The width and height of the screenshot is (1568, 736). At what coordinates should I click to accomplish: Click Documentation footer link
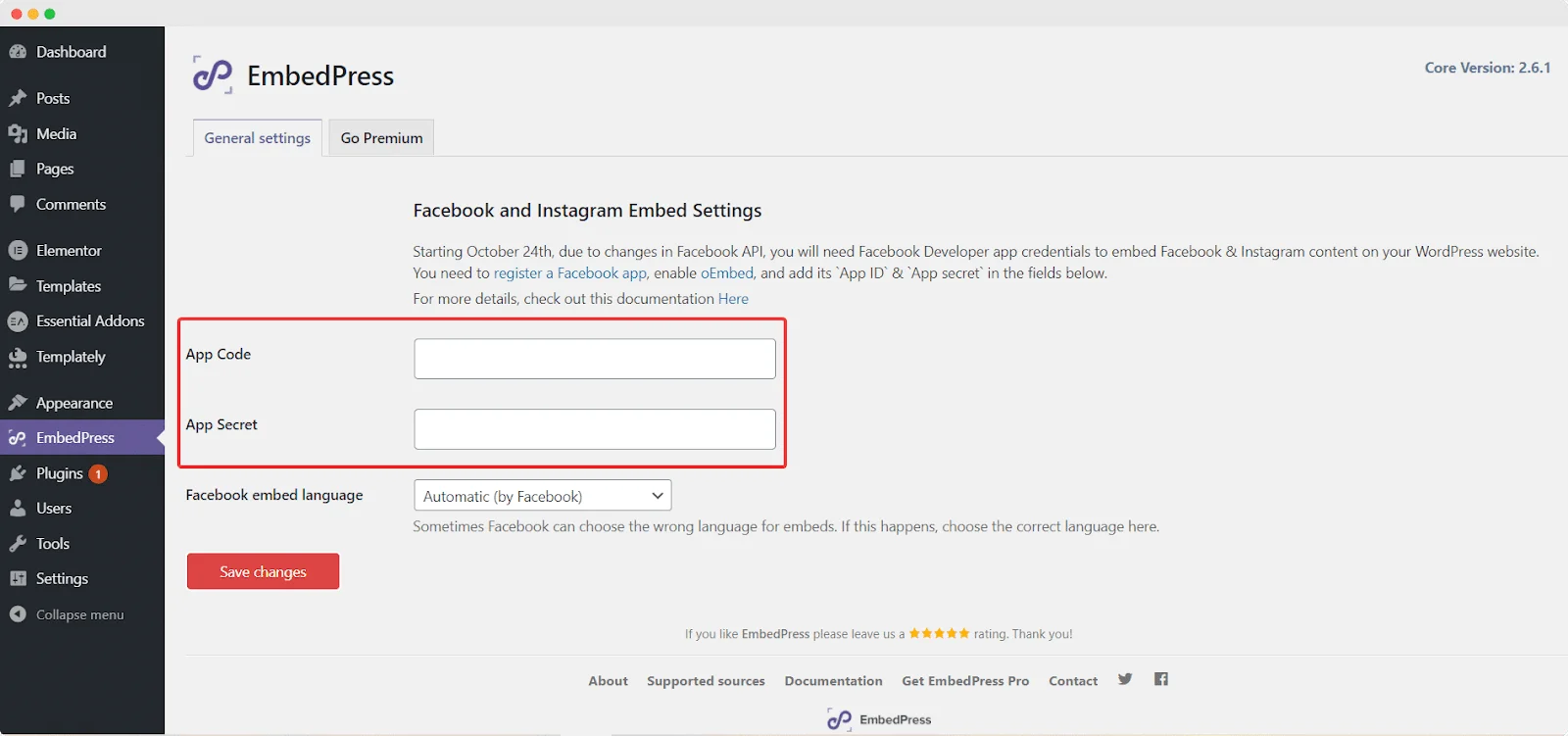(833, 681)
